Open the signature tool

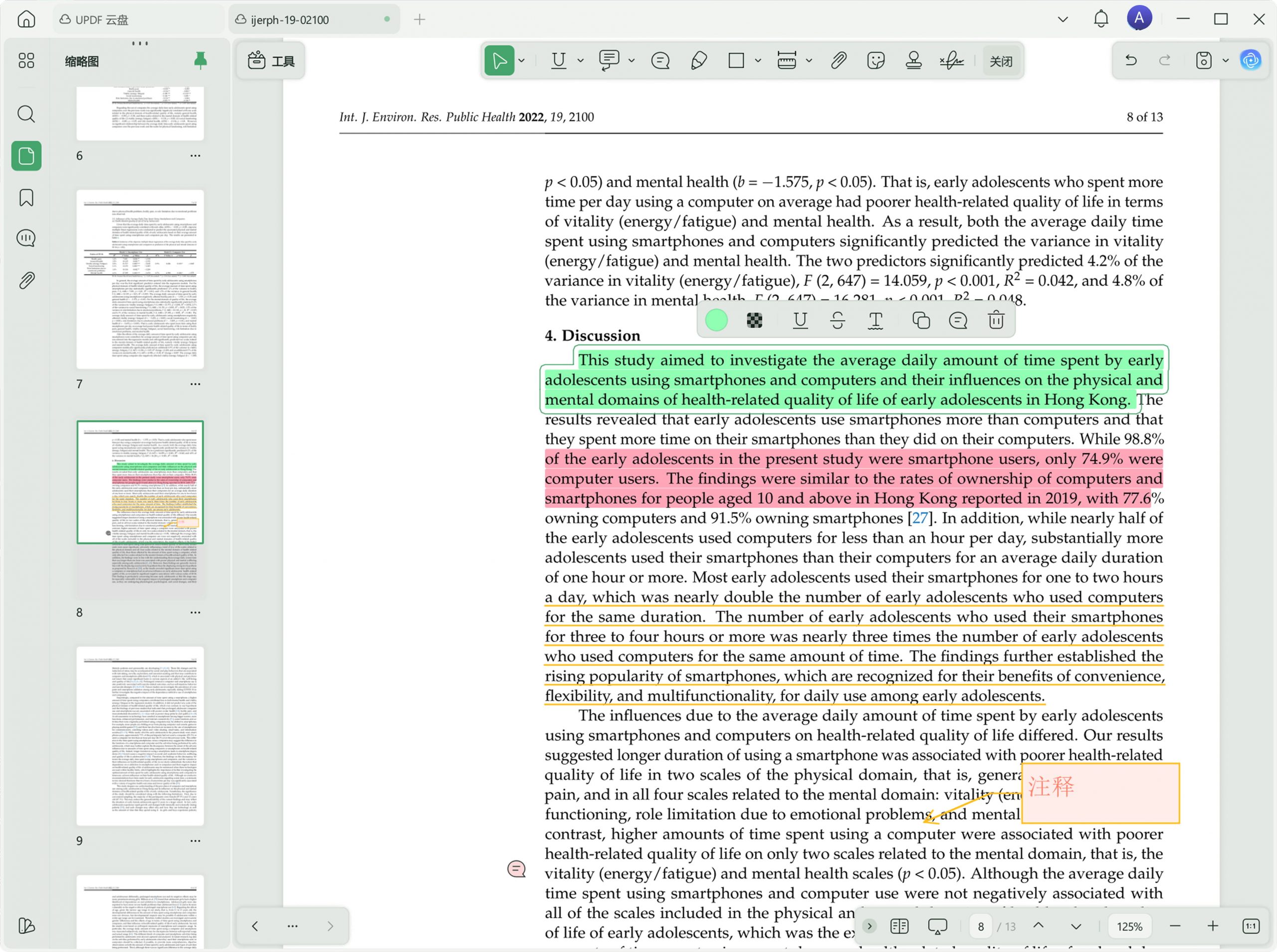[951, 60]
